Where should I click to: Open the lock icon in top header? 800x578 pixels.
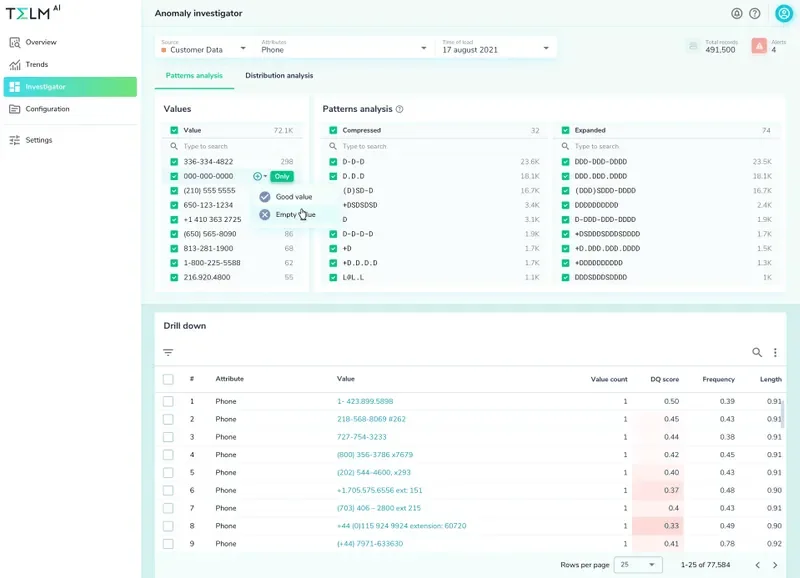pos(737,14)
